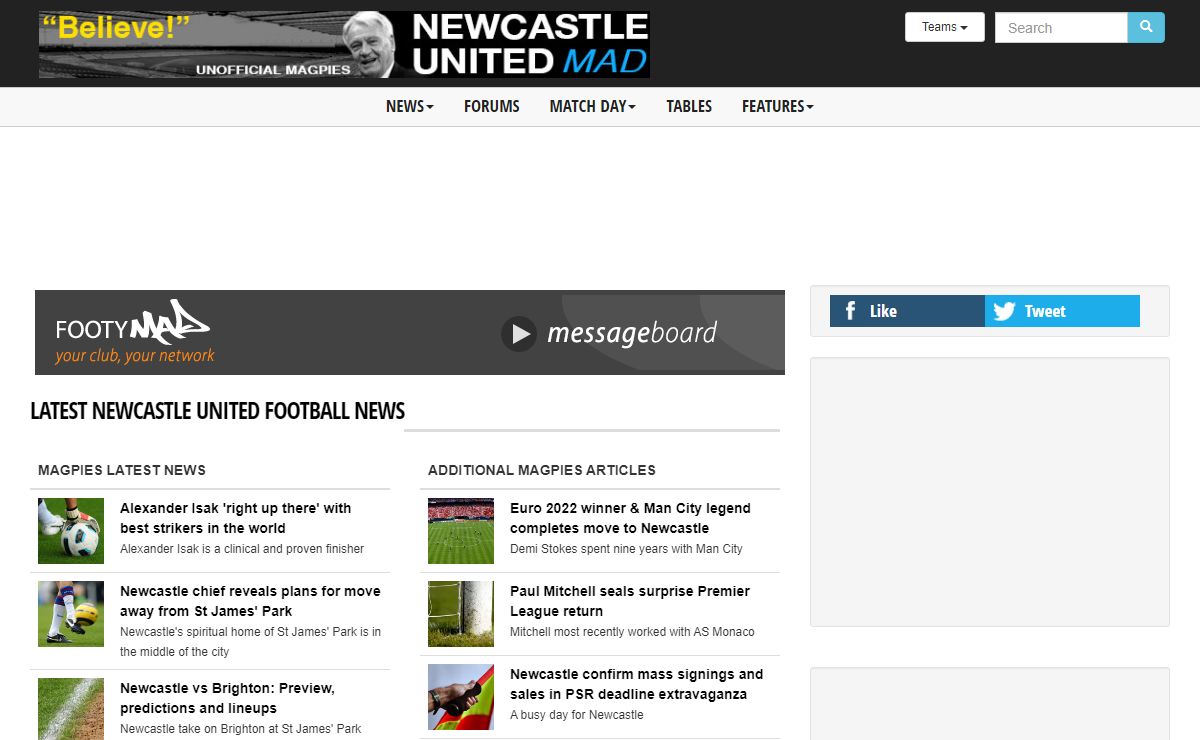Click the PSR deadline article thumbnail

[461, 697]
